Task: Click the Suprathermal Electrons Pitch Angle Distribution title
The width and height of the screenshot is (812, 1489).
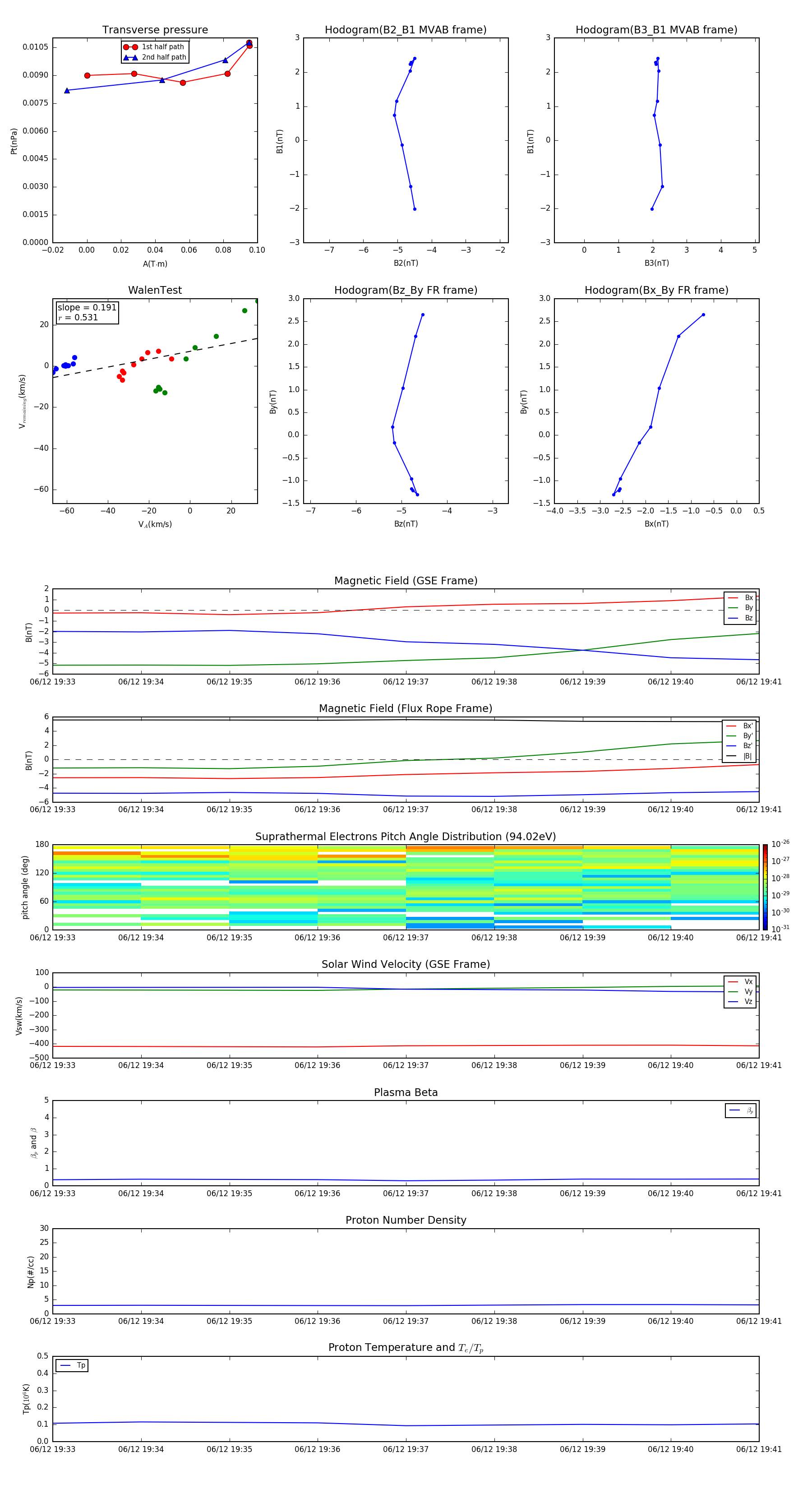Action: [x=406, y=837]
